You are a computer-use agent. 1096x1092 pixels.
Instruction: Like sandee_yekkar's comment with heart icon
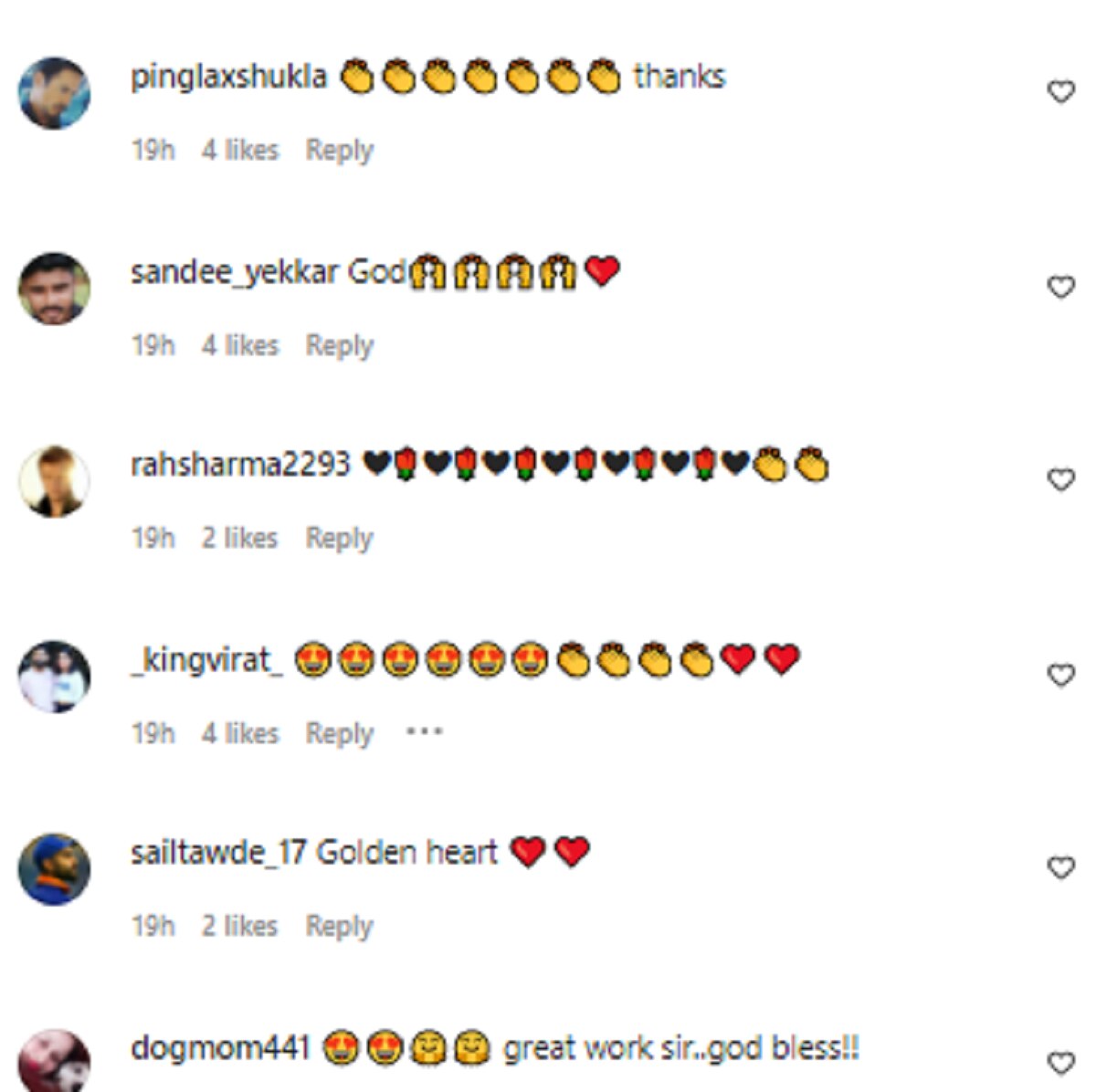1060,287
